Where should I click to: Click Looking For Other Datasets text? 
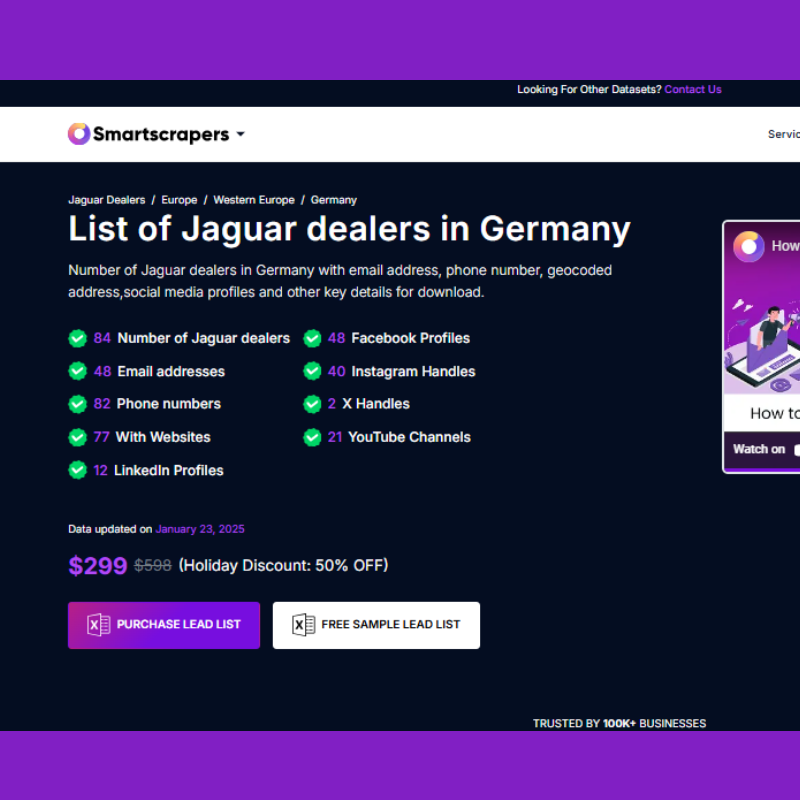(x=589, y=89)
